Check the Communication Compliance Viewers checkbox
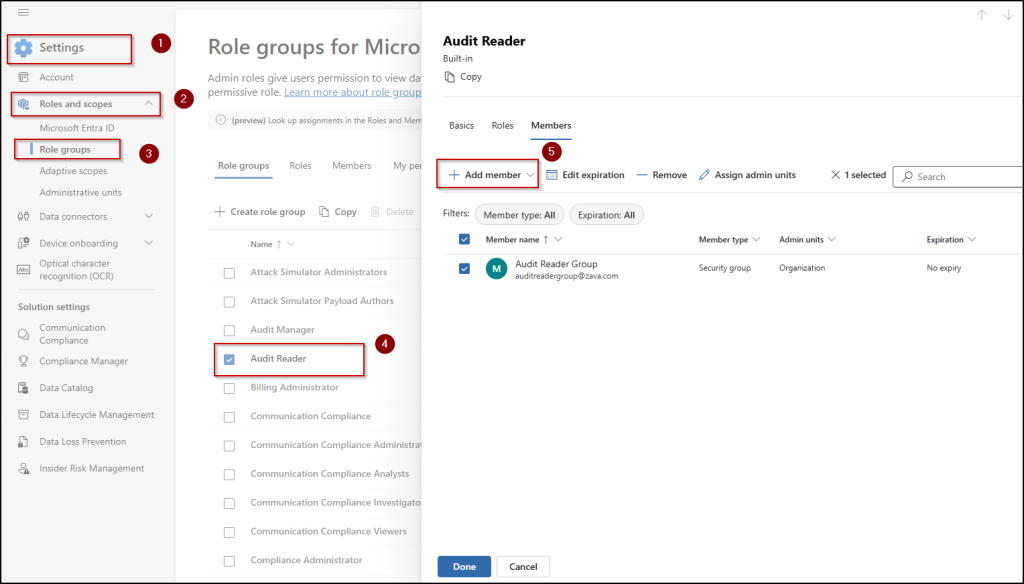 pyautogui.click(x=229, y=532)
